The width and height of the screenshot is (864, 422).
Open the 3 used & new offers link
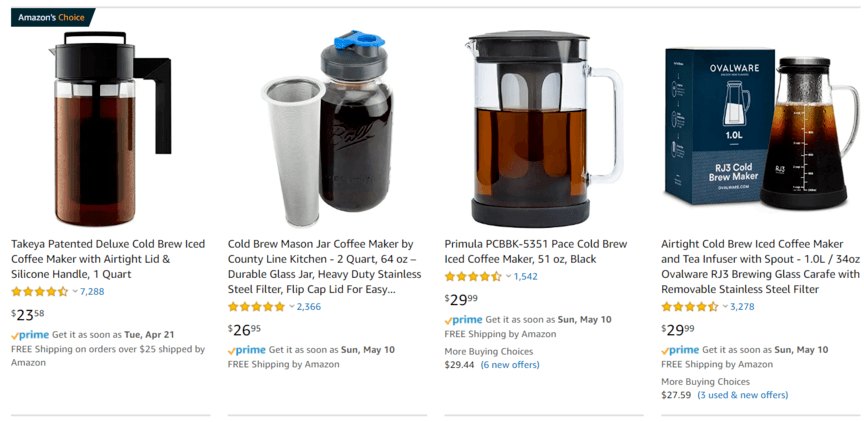(743, 395)
